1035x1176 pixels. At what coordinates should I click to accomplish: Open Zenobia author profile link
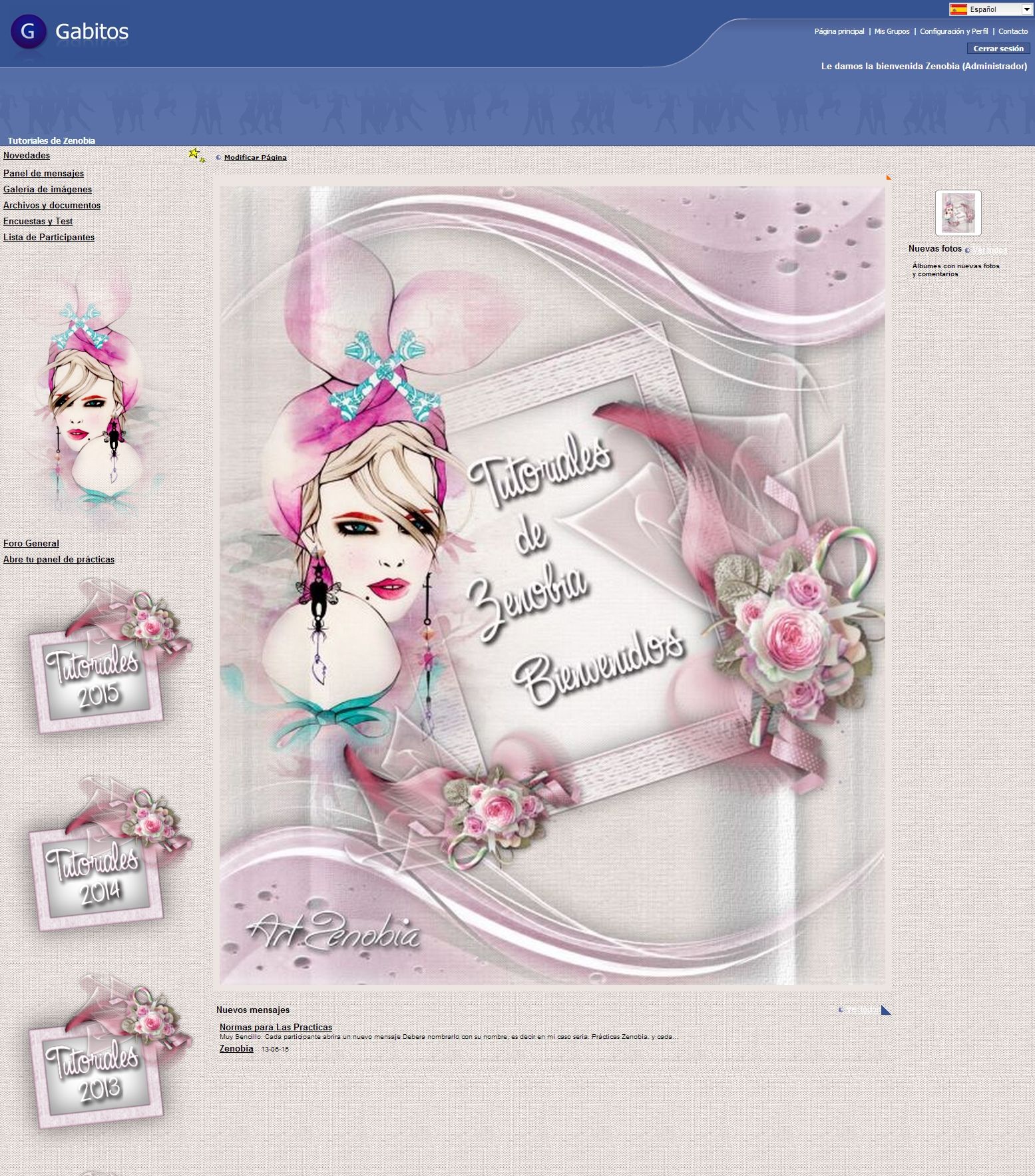[x=236, y=1048]
